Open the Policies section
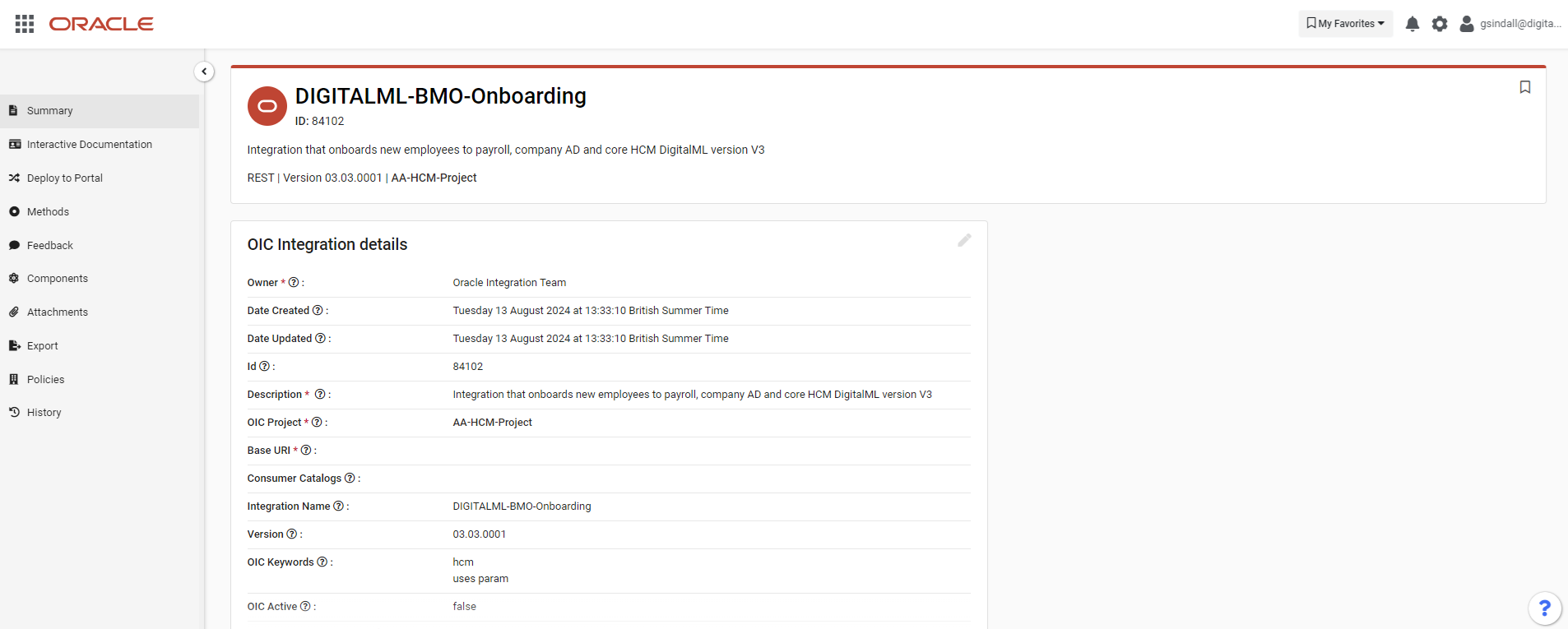Image resolution: width=1568 pixels, height=629 pixels. click(x=100, y=380)
